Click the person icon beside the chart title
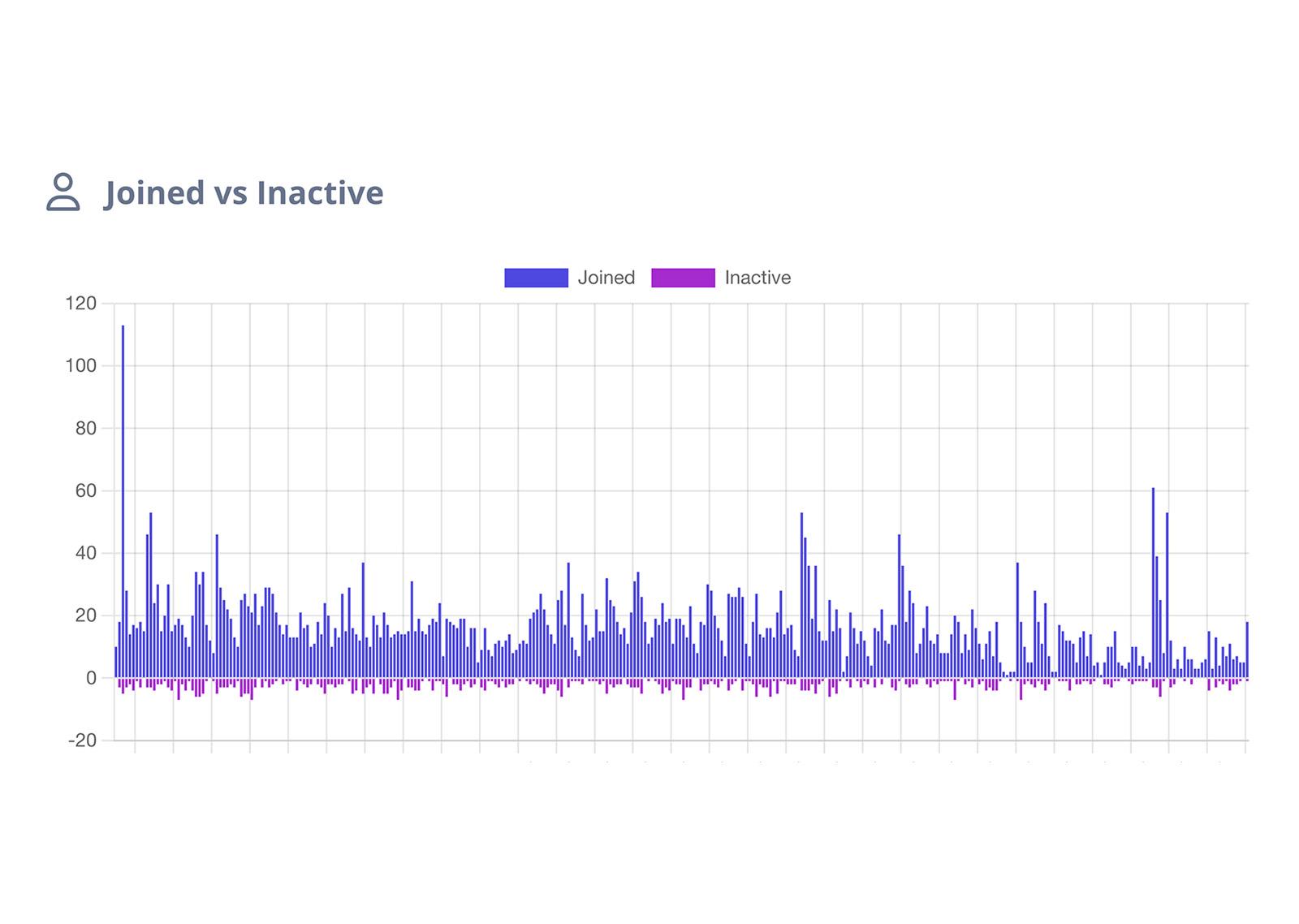The image size is (1299, 924). [x=64, y=193]
